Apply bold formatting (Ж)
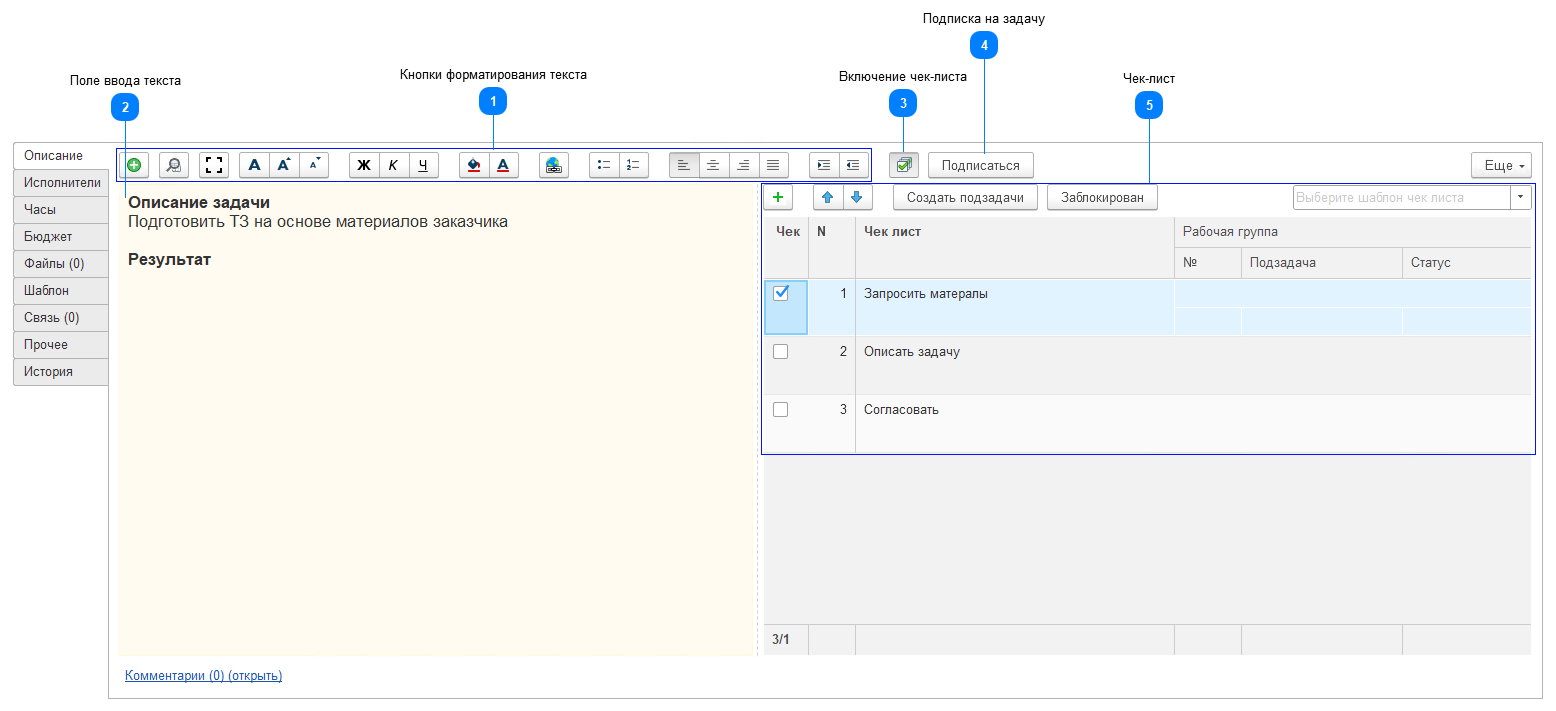Image resolution: width=1556 pixels, height=711 pixels. point(364,165)
